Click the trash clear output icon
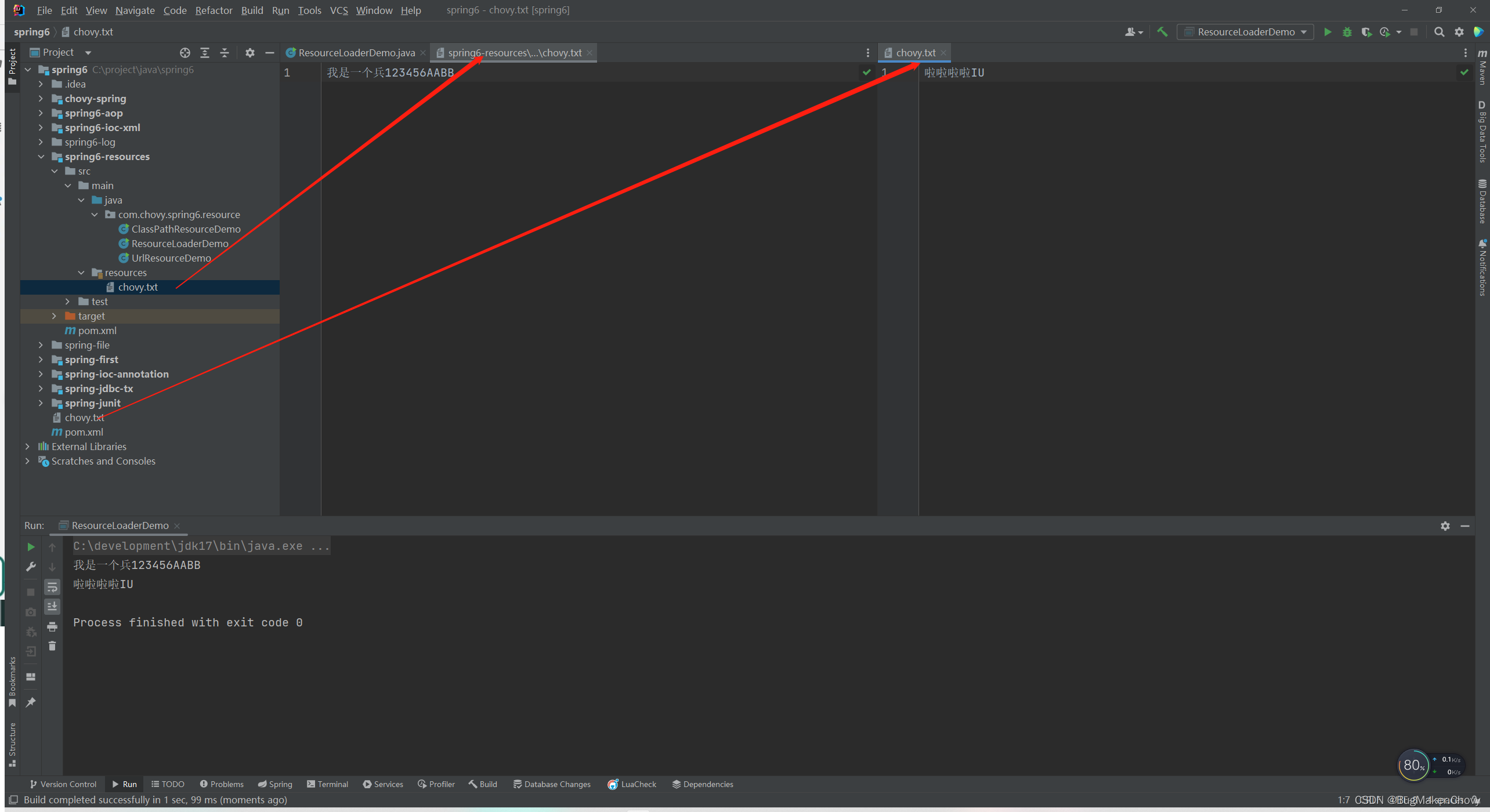This screenshot has width=1490, height=812. click(x=52, y=646)
